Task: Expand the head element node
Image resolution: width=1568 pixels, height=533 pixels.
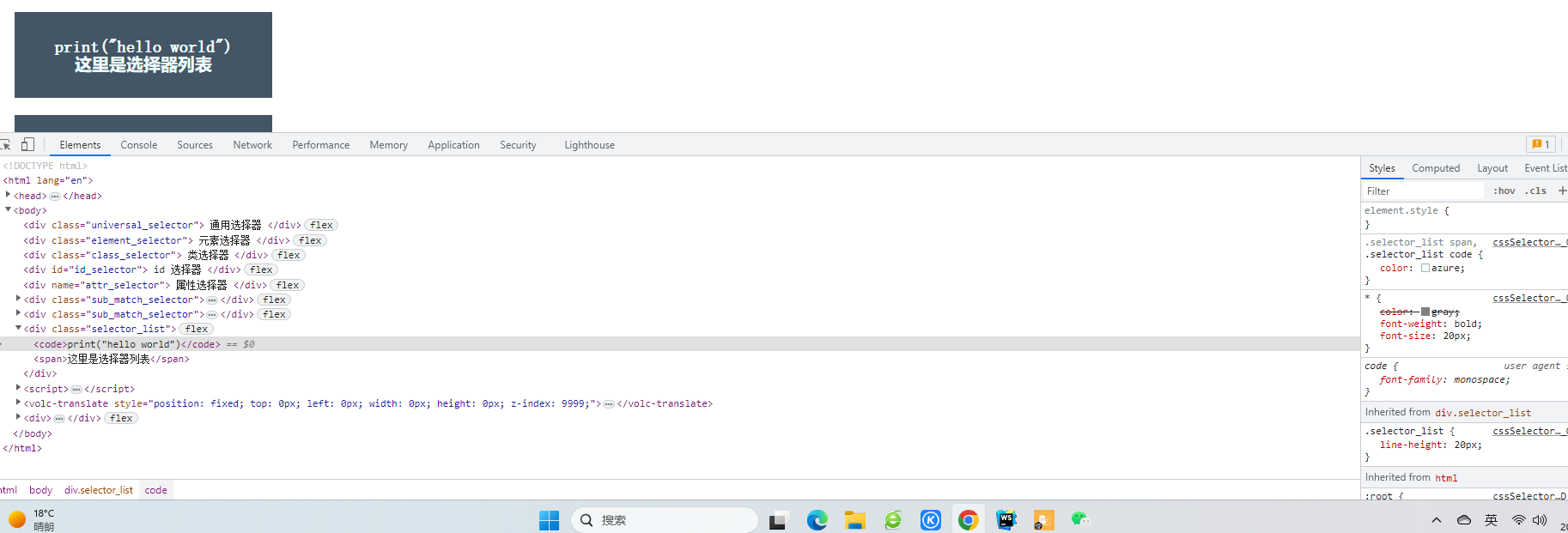Action: pyautogui.click(x=8, y=195)
